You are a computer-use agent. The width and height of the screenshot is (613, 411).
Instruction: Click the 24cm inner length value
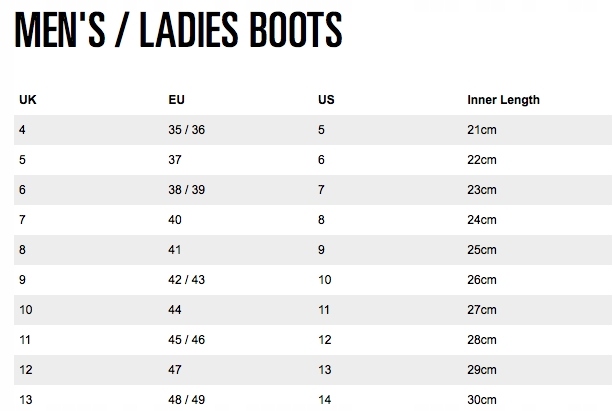click(482, 220)
